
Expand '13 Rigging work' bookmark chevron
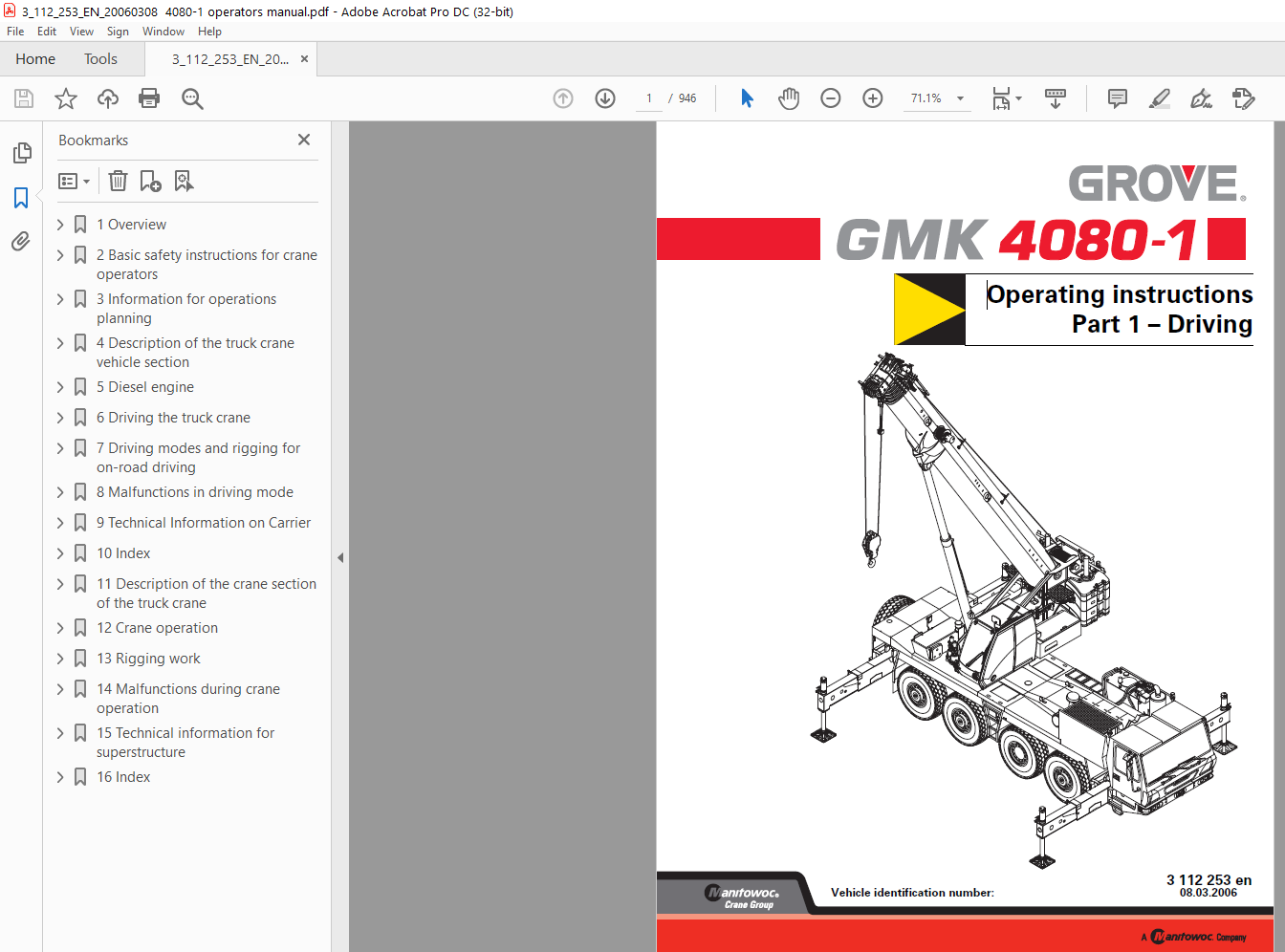click(x=60, y=659)
